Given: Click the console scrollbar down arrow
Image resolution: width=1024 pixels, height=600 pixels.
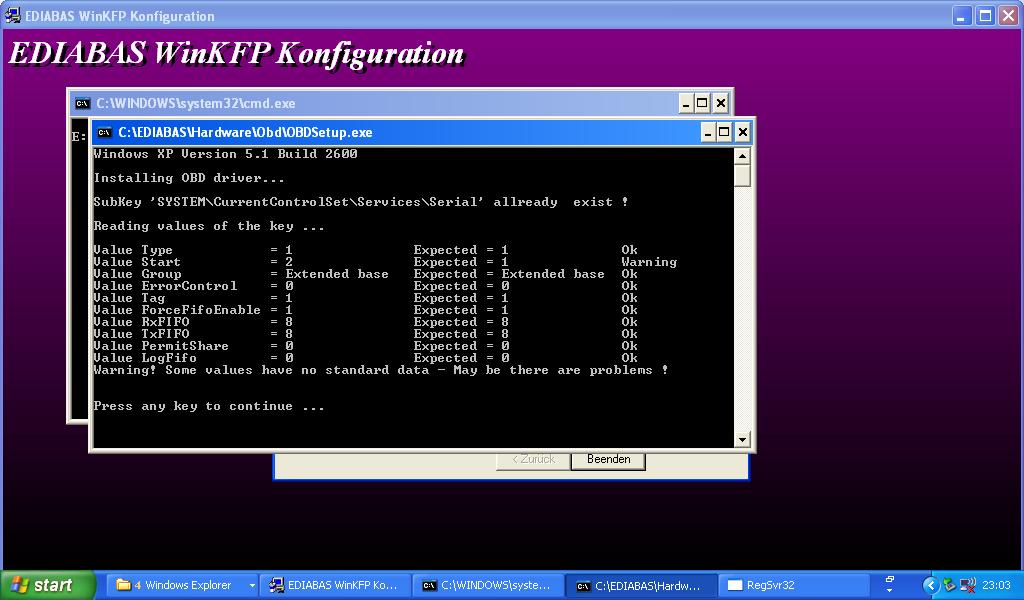Looking at the screenshot, I should point(742,439).
